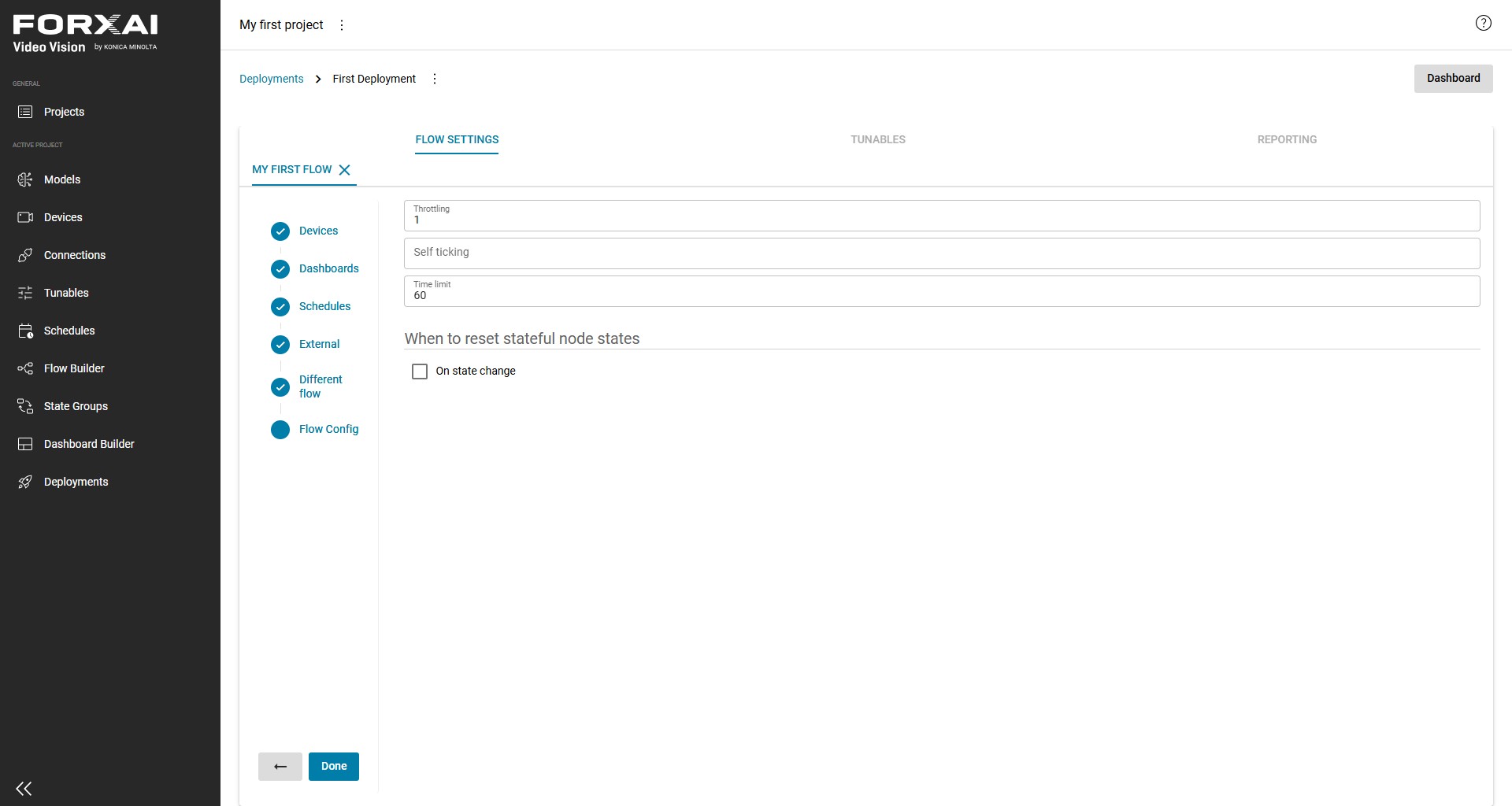This screenshot has height=806, width=1512.
Task: Go to Devices step label
Action: [318, 231]
